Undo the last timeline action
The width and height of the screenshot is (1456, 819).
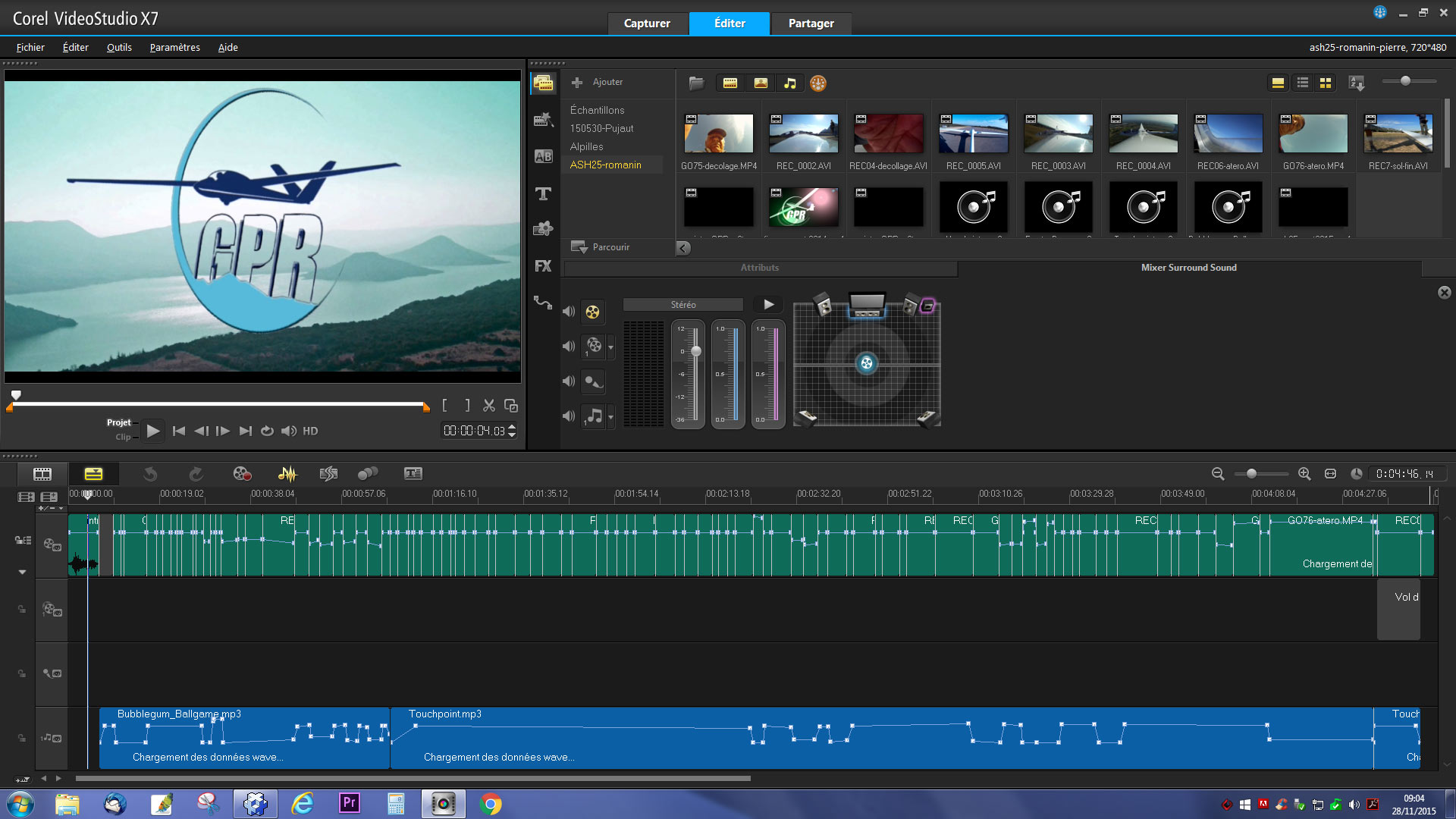(150, 474)
